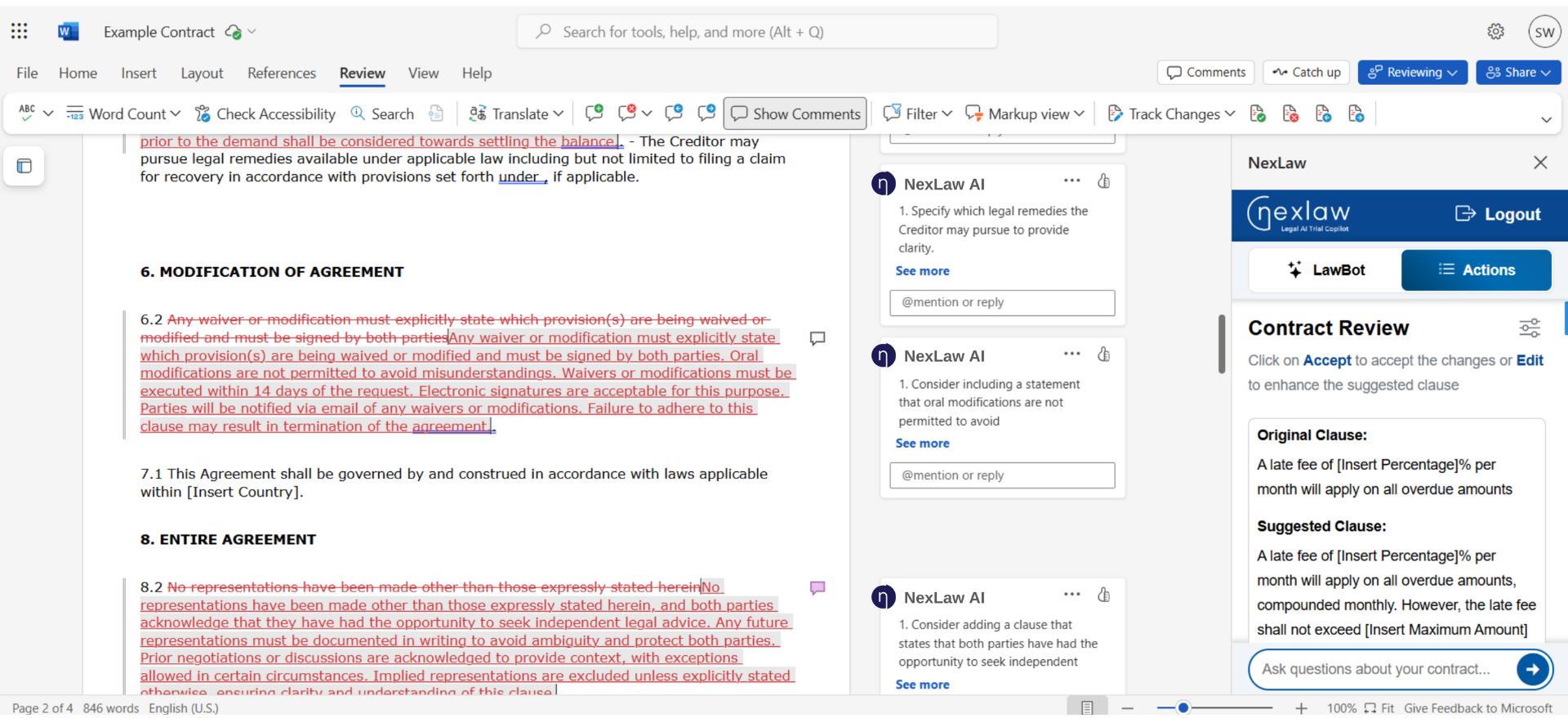Click the Logout button in NexLaw
This screenshot has width=1568, height=718.
pos(1498,214)
